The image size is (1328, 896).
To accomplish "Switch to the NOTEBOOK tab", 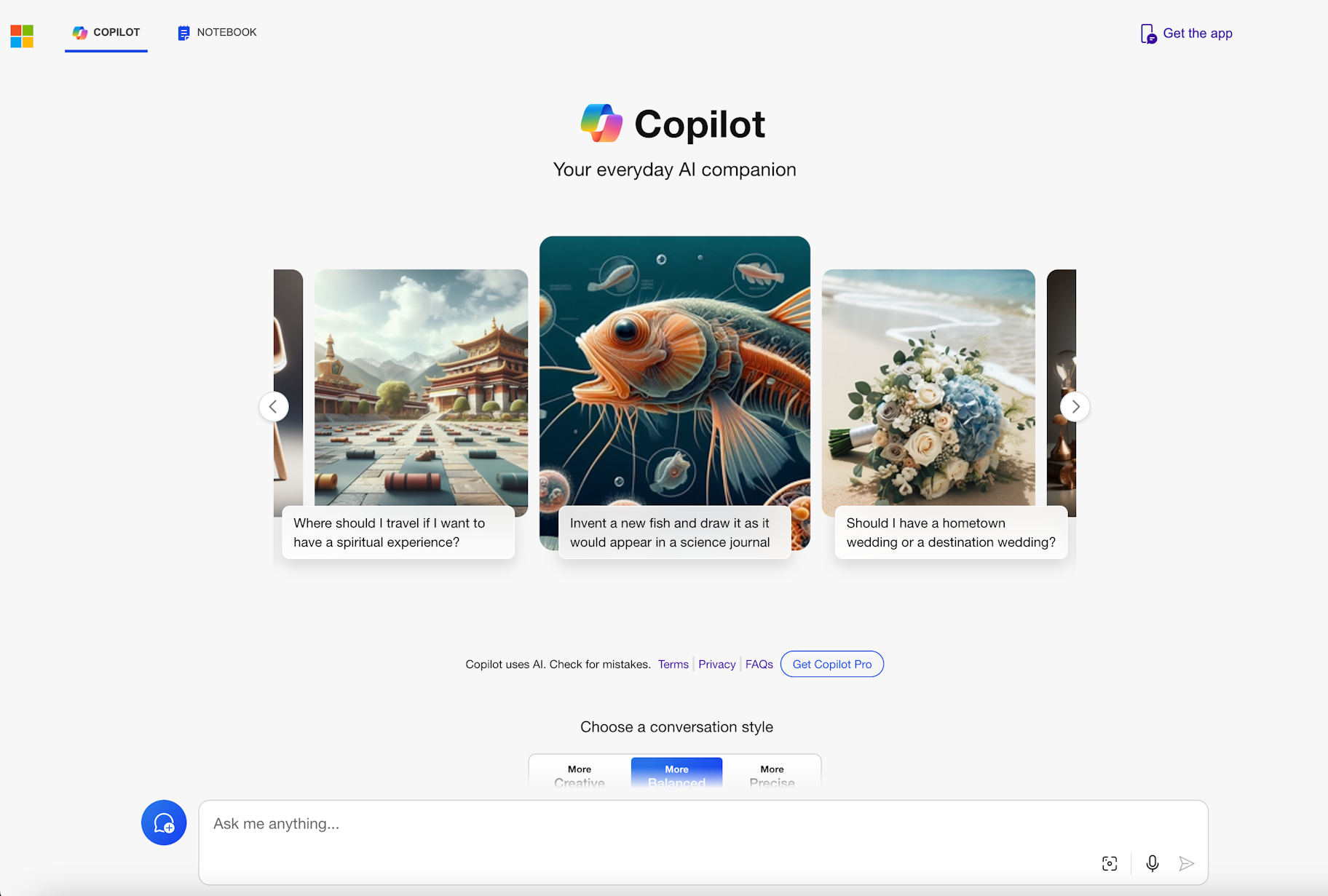I will tap(217, 33).
